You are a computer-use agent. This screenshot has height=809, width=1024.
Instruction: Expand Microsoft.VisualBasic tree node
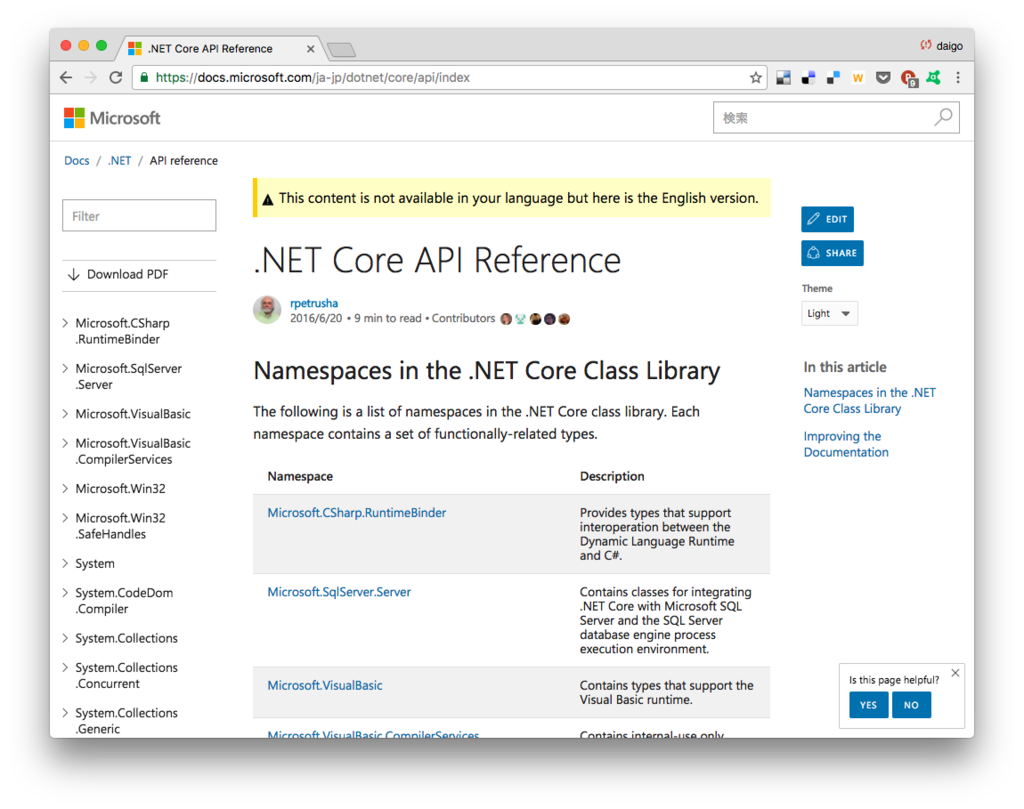(65, 413)
